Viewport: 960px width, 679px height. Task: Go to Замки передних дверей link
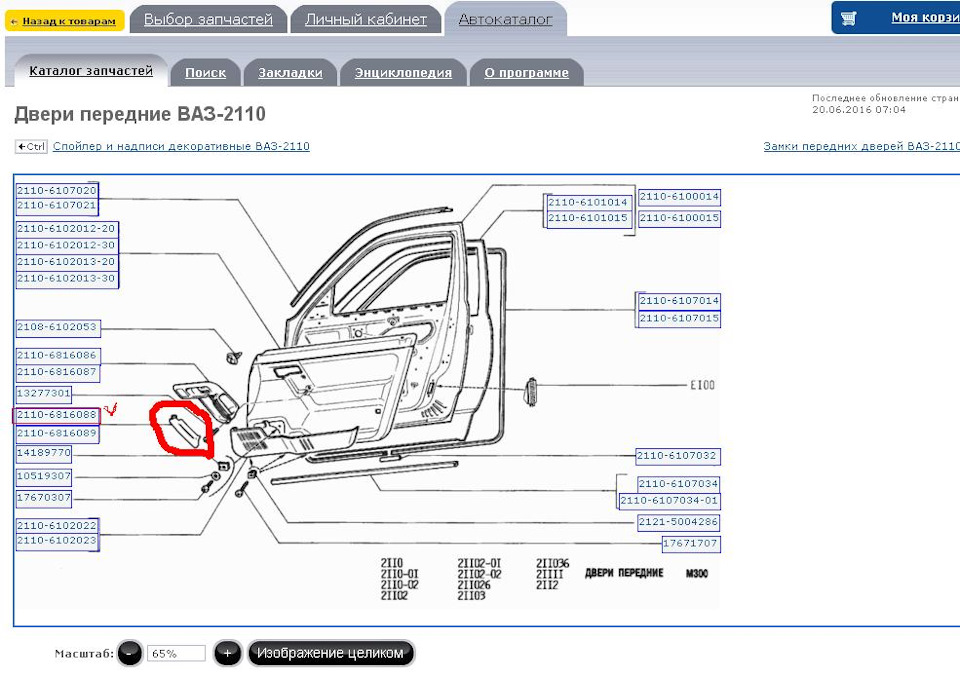tap(861, 146)
